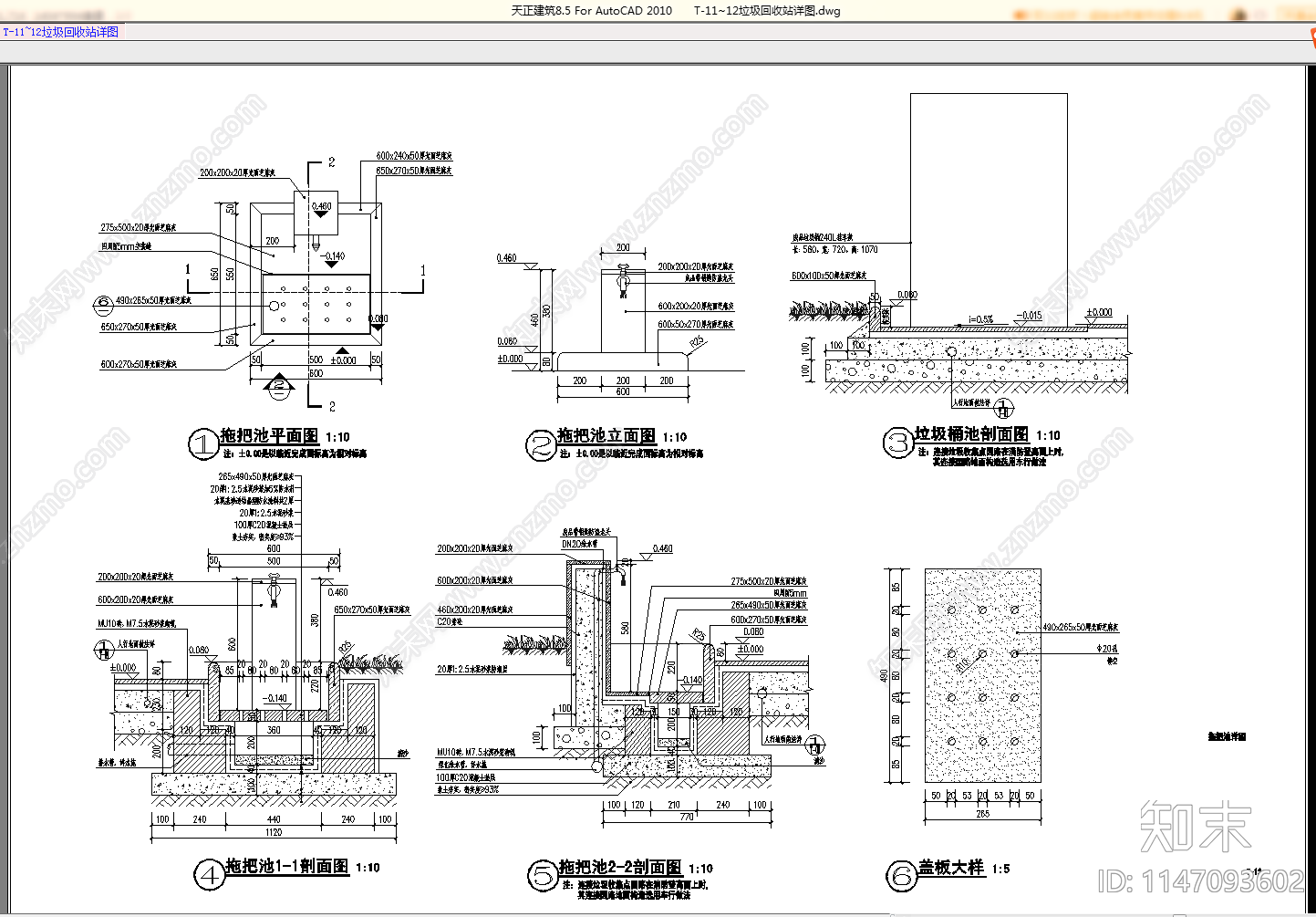Click the C20 label in section 2-2

pyautogui.click(x=450, y=621)
